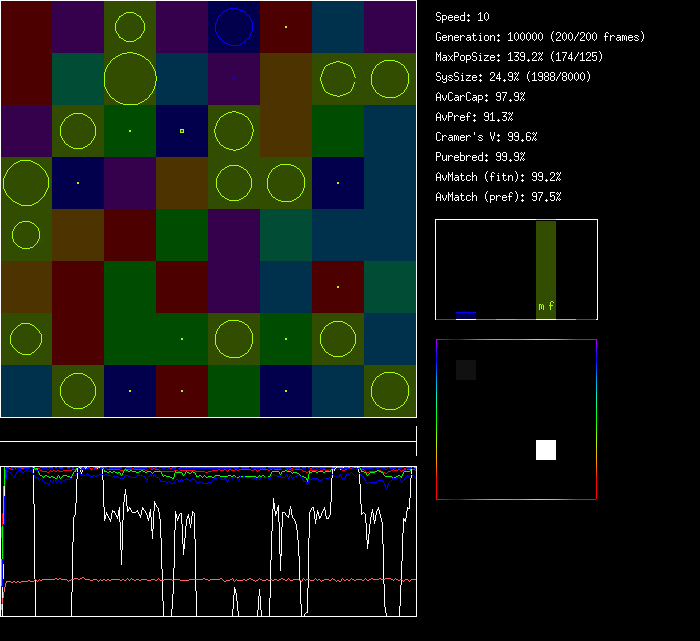The height and width of the screenshot is (641, 700).
Task: Click the Speed: 10 readout
Action: click(462, 17)
